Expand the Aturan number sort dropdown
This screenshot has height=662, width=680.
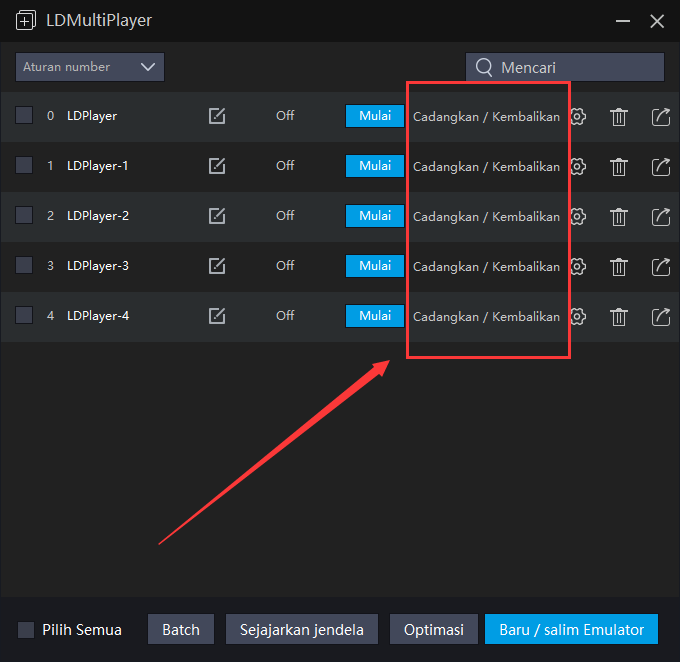pyautogui.click(x=90, y=67)
